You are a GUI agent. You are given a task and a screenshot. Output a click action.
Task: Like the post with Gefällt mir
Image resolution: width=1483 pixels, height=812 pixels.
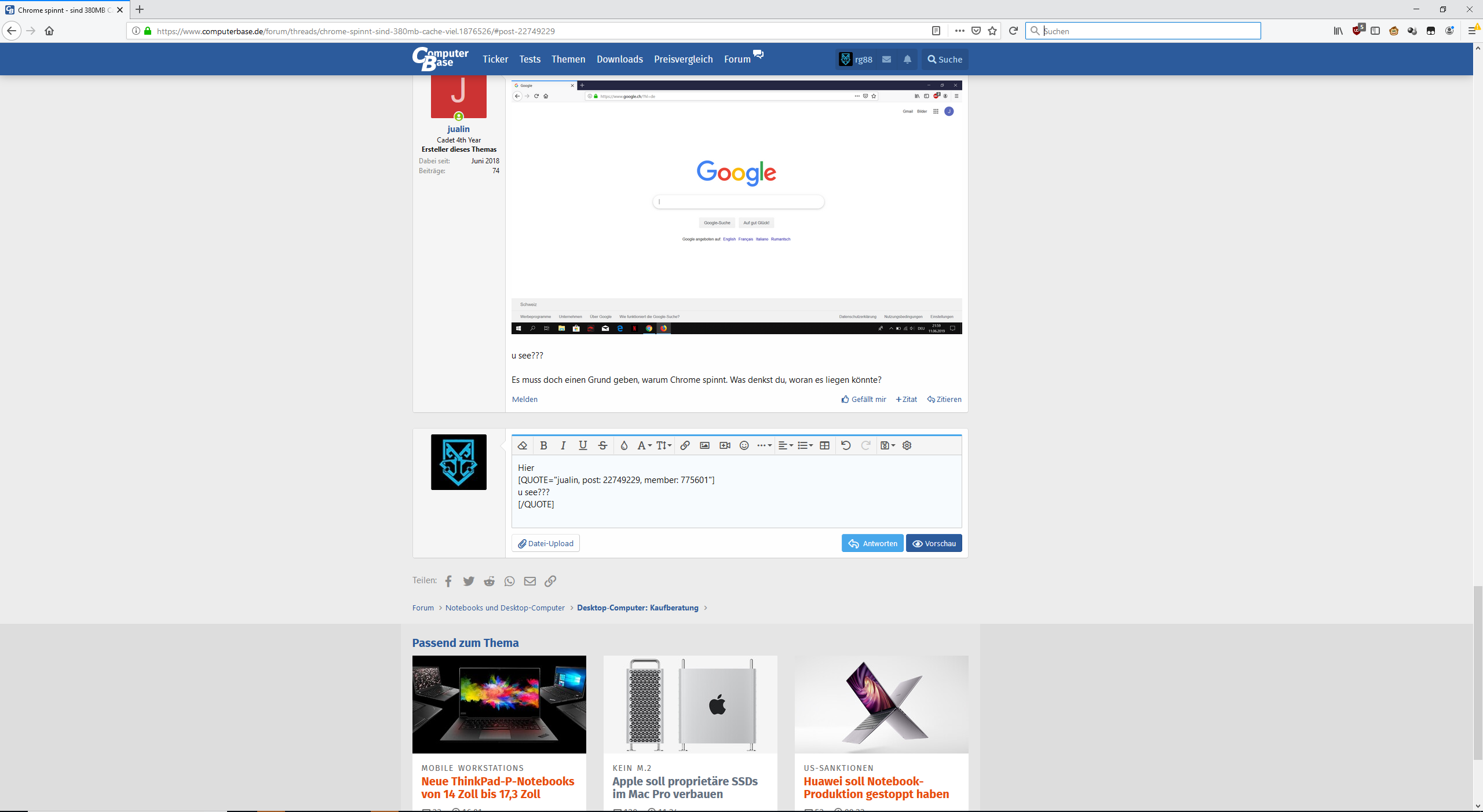pos(864,399)
